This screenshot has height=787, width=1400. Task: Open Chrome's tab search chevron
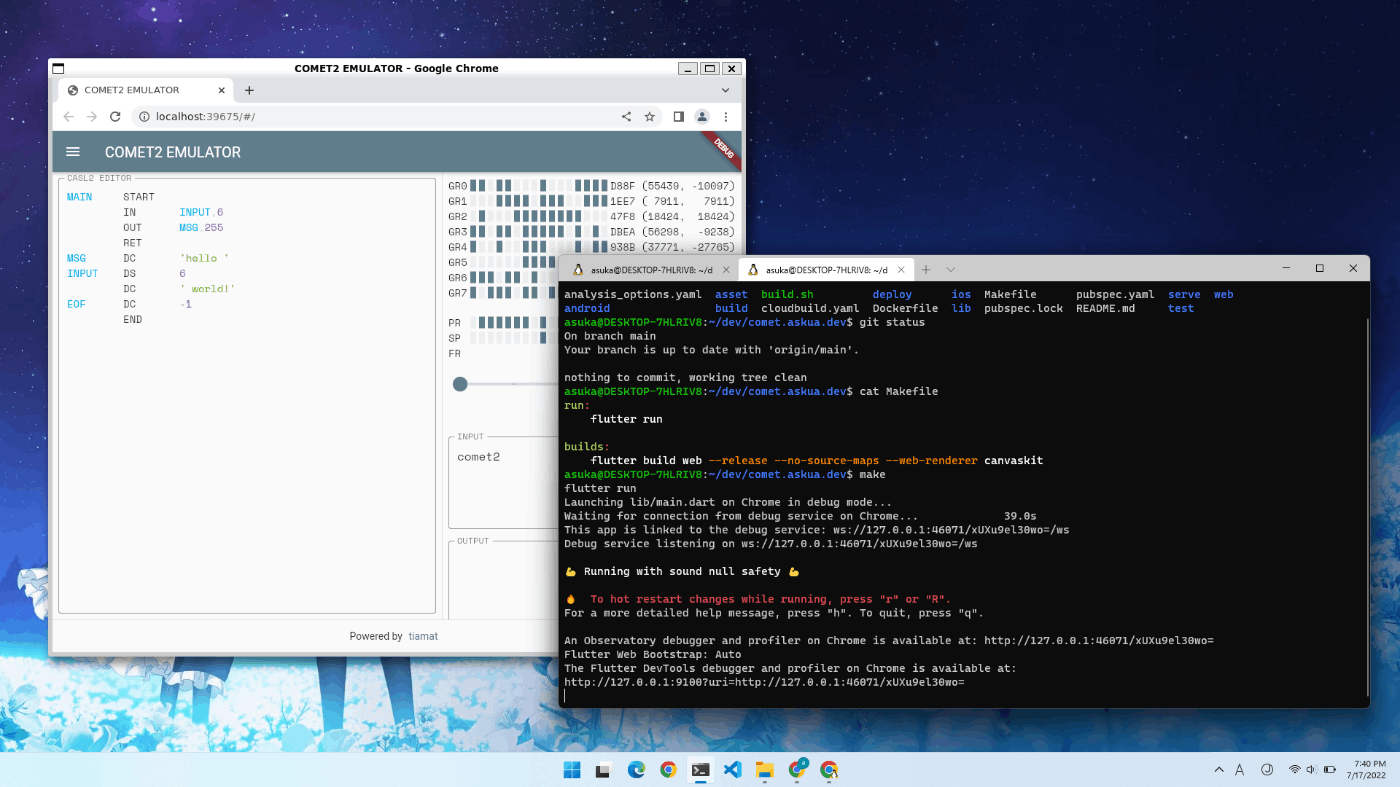point(726,90)
